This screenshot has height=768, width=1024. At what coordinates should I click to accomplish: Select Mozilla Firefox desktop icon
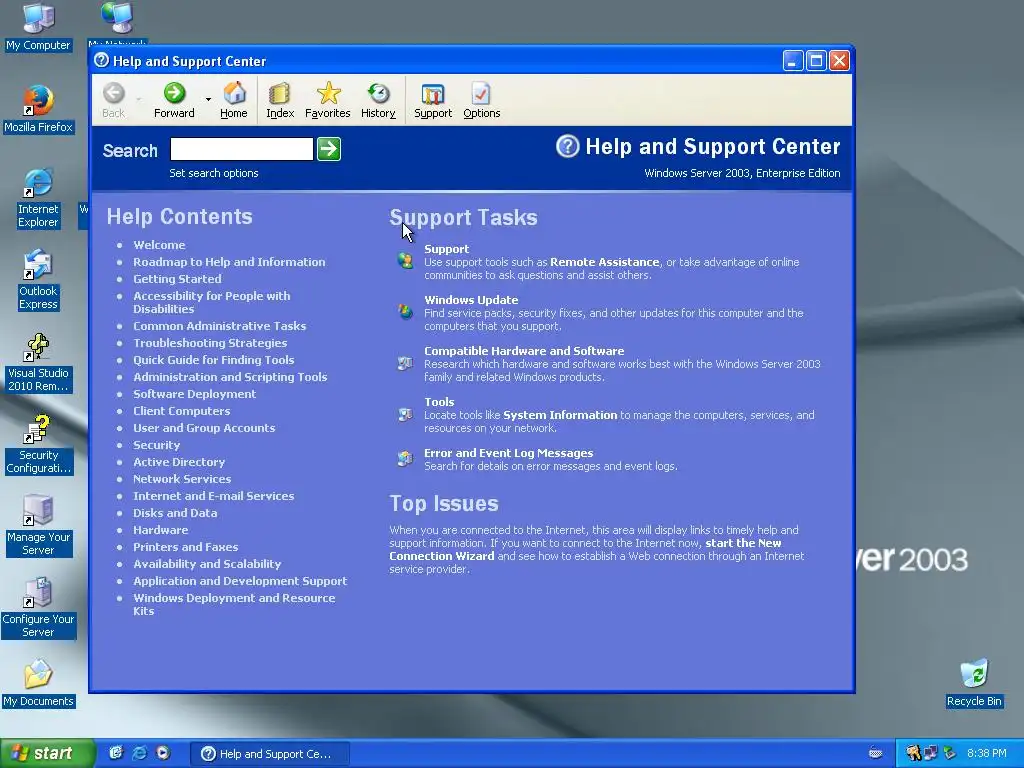[38, 108]
